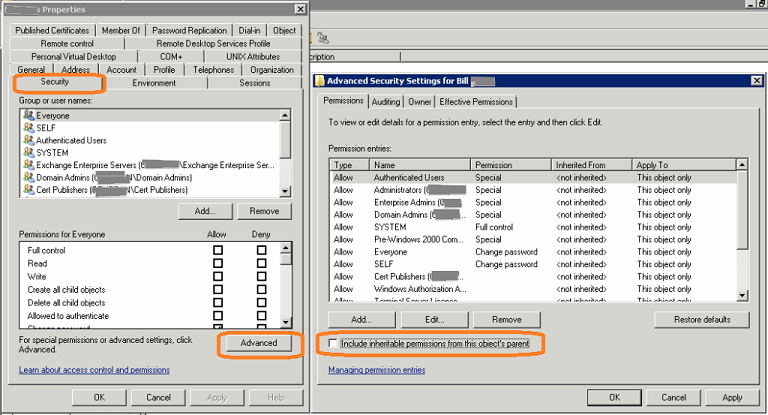The width and height of the screenshot is (768, 415).
Task: Select the Windows Authorization A... entry
Action: coord(533,289)
